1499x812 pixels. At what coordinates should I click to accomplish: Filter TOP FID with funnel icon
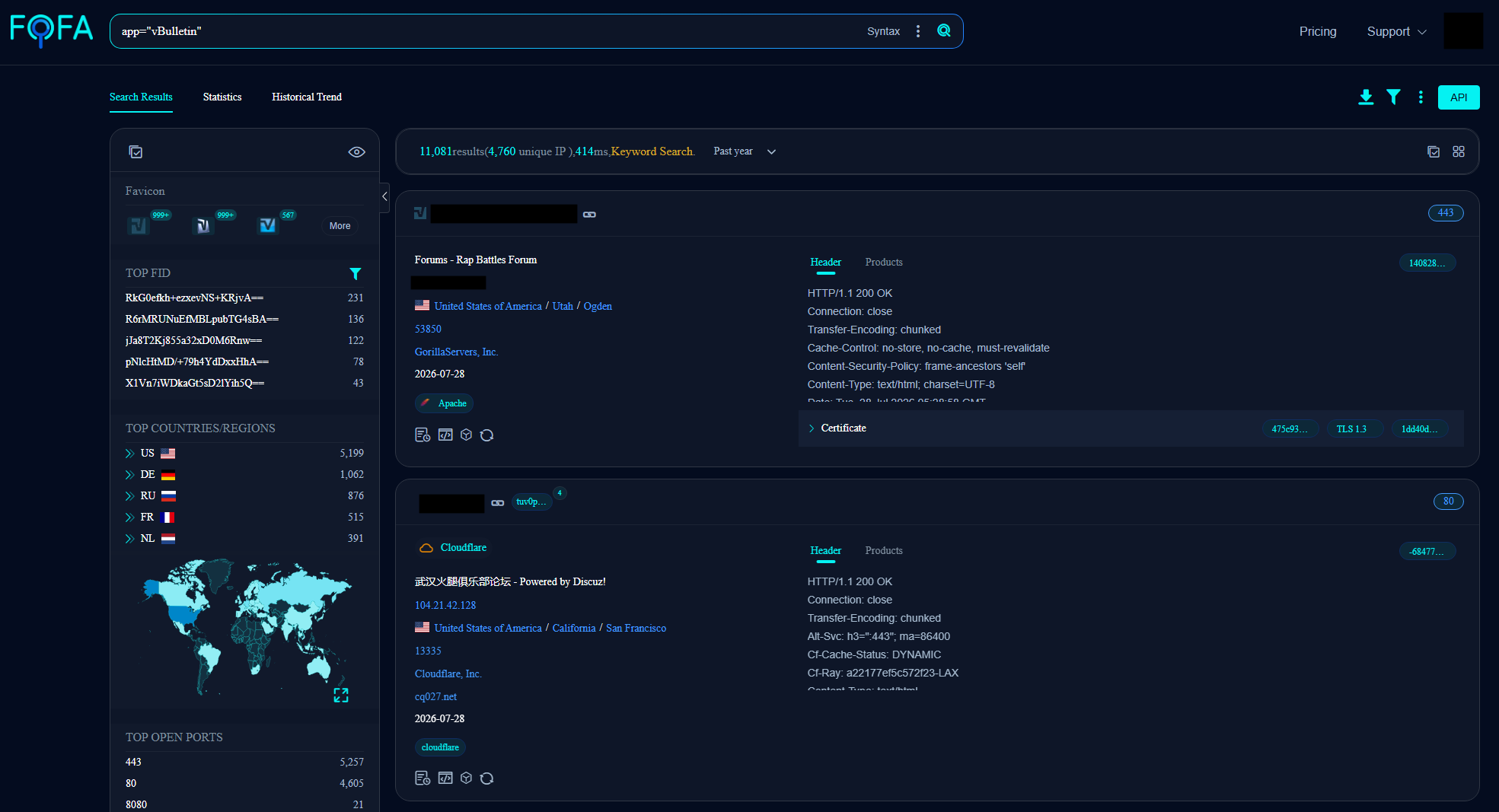click(x=356, y=273)
